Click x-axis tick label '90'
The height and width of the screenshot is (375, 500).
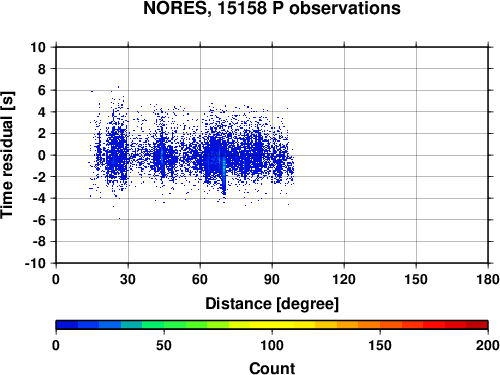point(272,279)
